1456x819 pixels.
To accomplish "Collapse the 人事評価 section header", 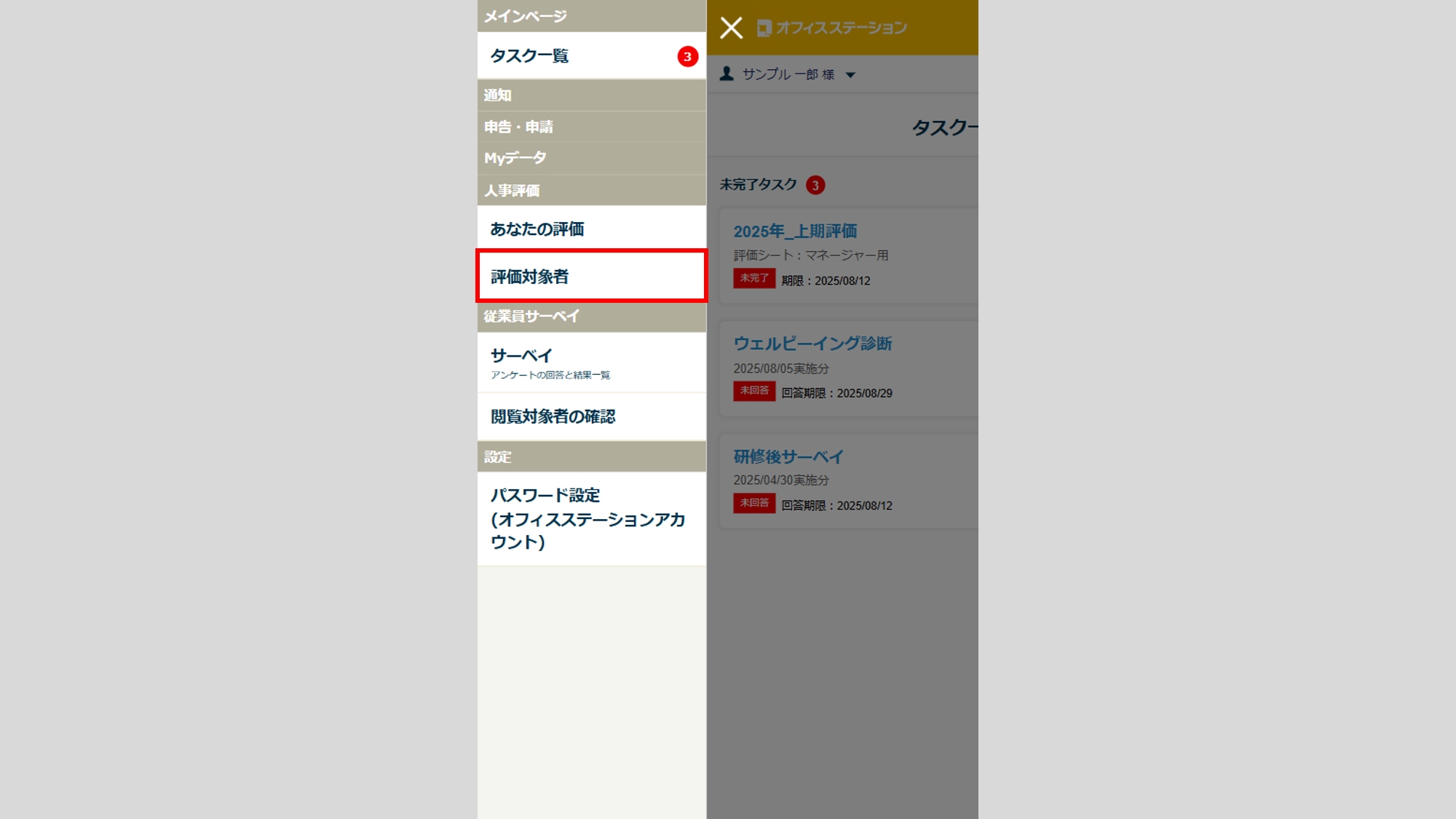I will point(592,190).
